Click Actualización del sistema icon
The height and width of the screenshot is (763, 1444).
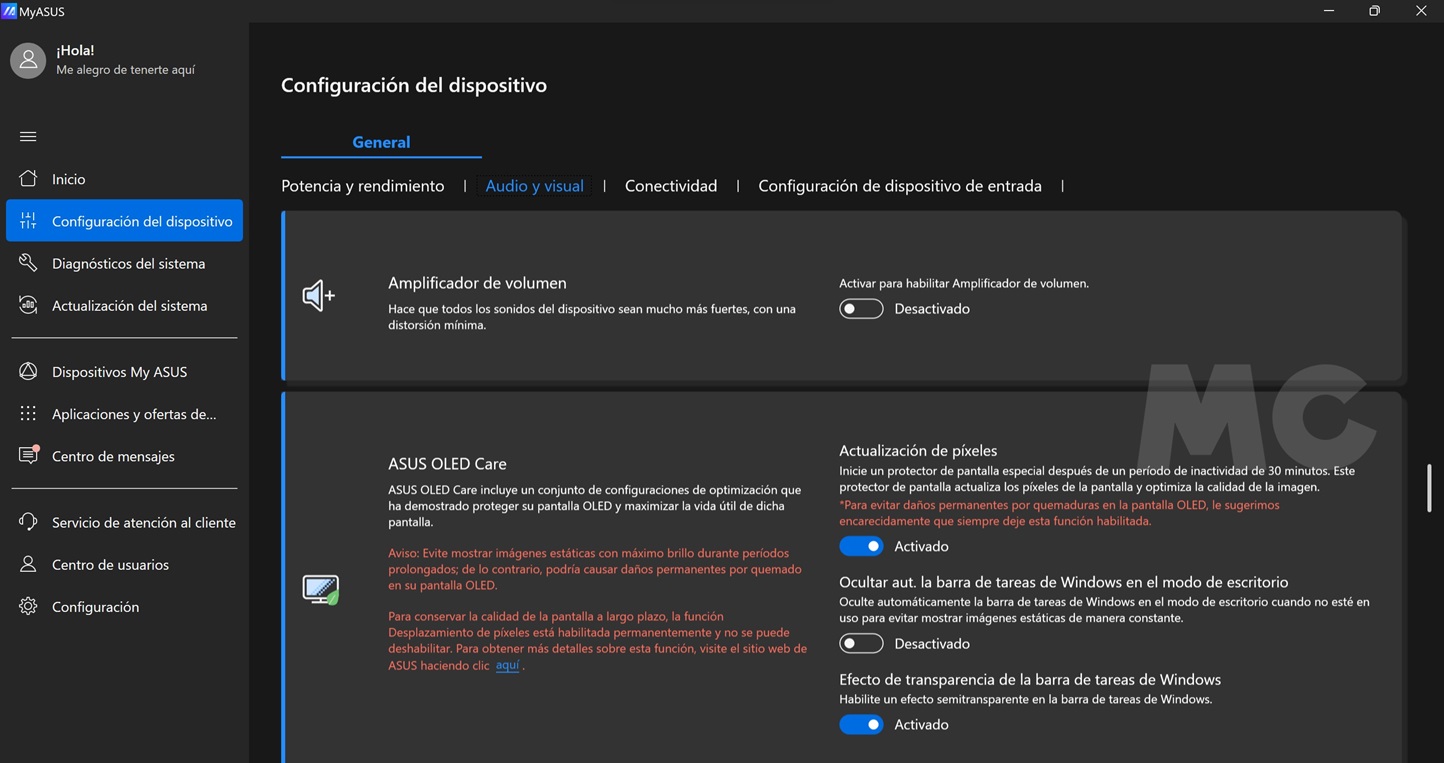click(28, 305)
